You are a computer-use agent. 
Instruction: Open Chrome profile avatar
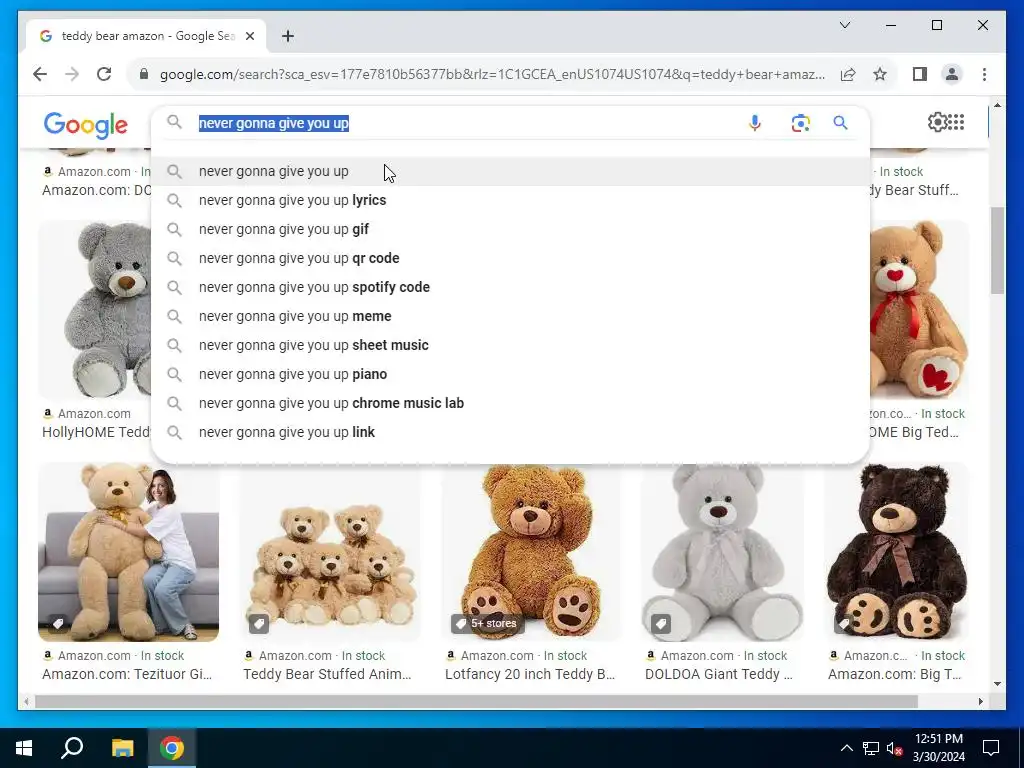952,74
